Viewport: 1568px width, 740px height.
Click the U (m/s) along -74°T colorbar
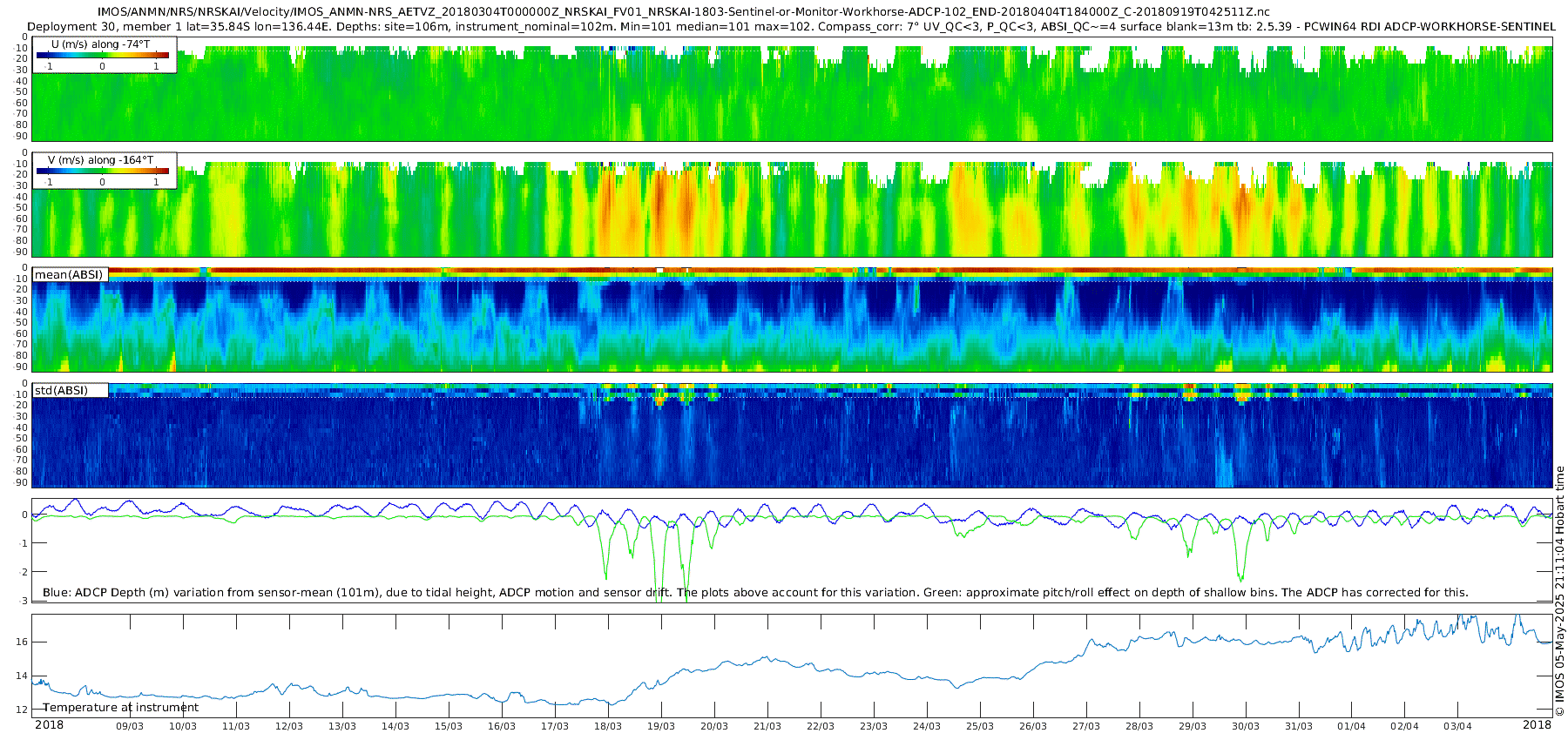point(103,56)
